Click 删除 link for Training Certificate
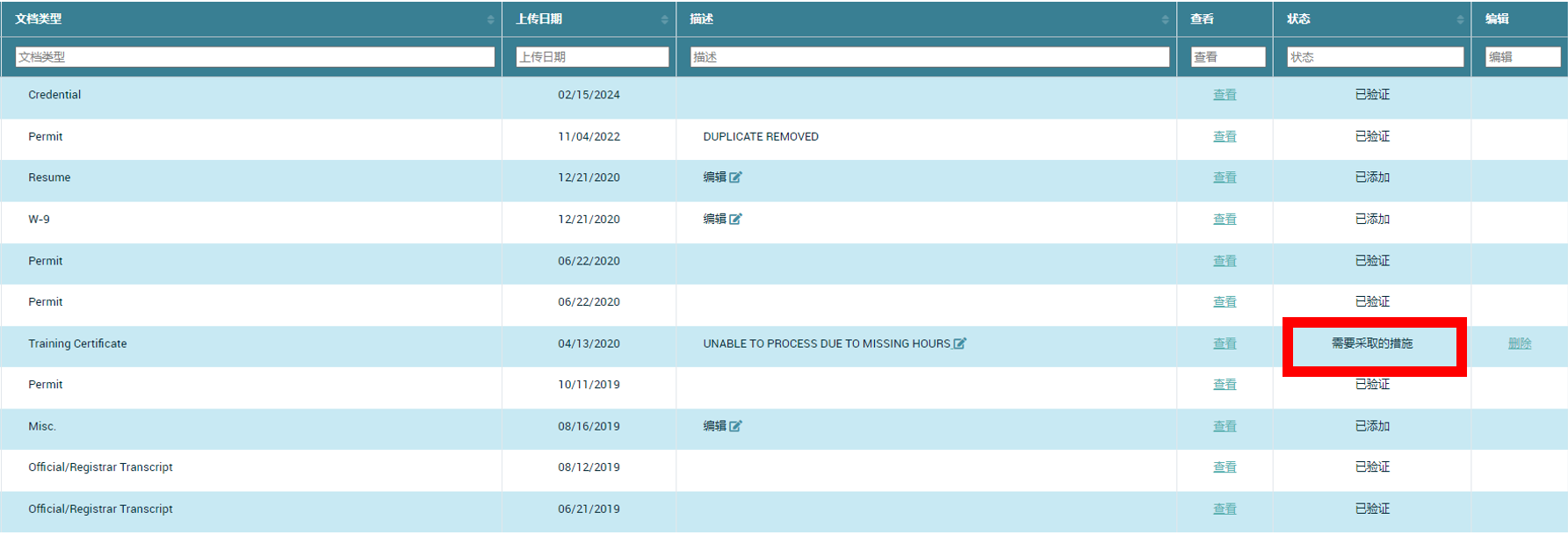This screenshot has height=535, width=1568. coord(1520,343)
